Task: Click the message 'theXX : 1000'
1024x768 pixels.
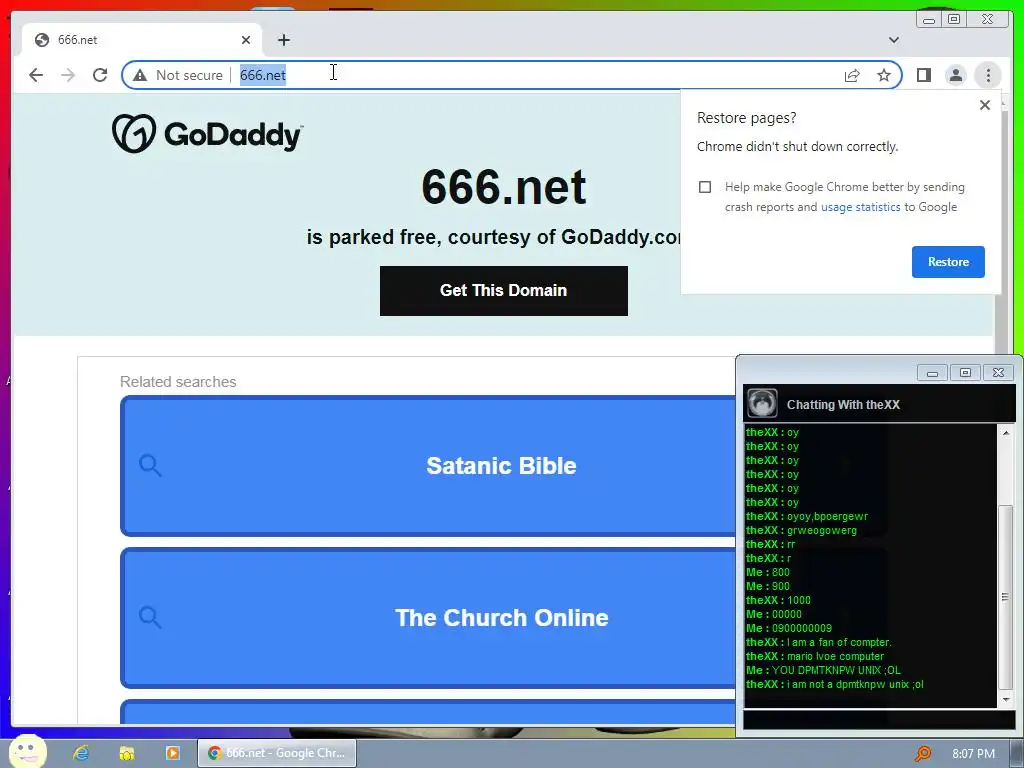Action: [778, 600]
